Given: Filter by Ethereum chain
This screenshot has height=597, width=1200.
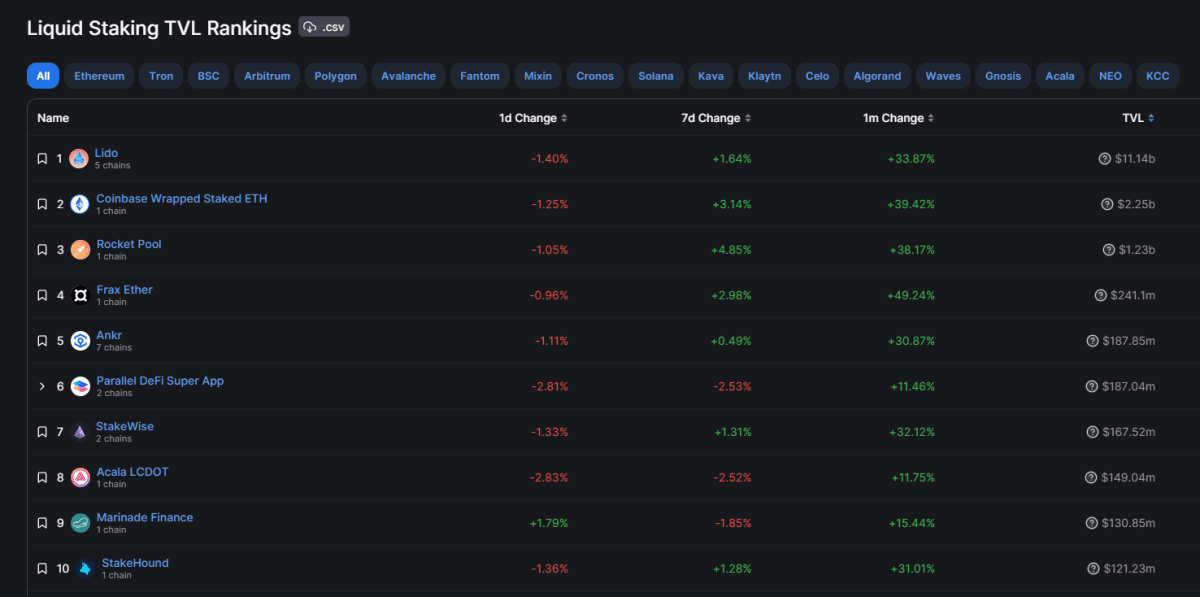Looking at the screenshot, I should (x=99, y=76).
